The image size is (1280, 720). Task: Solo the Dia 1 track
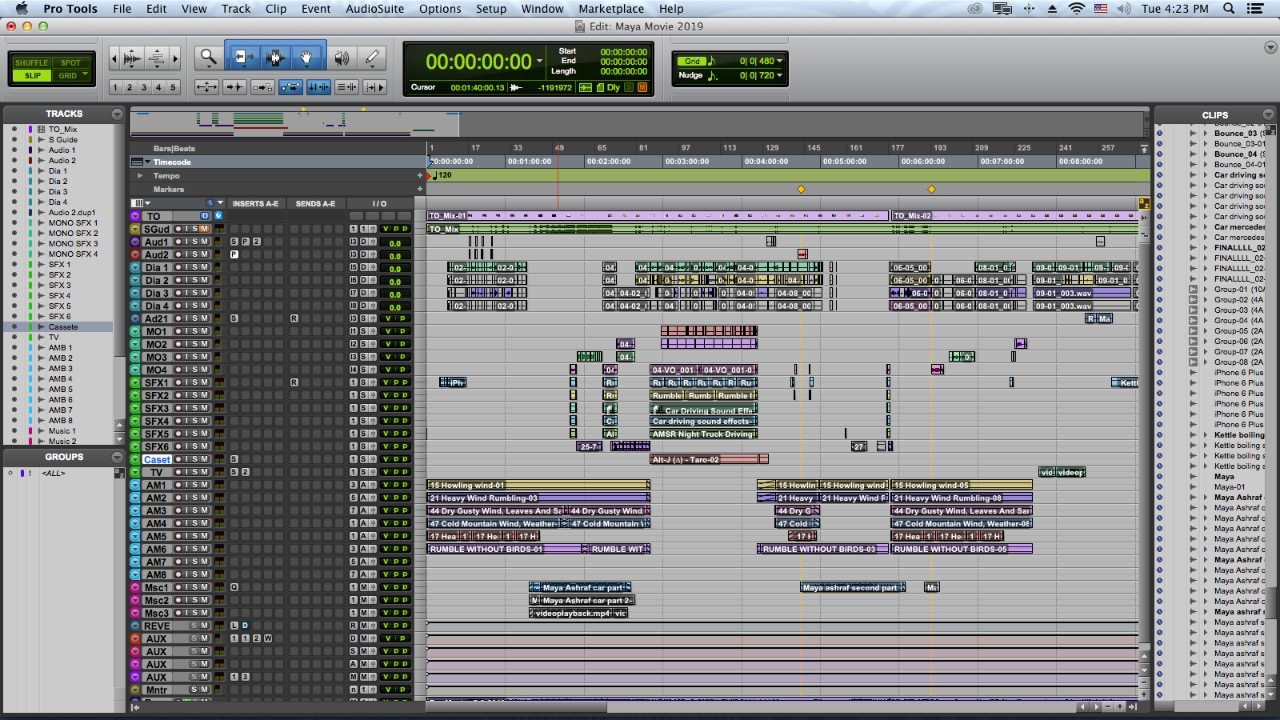194,267
